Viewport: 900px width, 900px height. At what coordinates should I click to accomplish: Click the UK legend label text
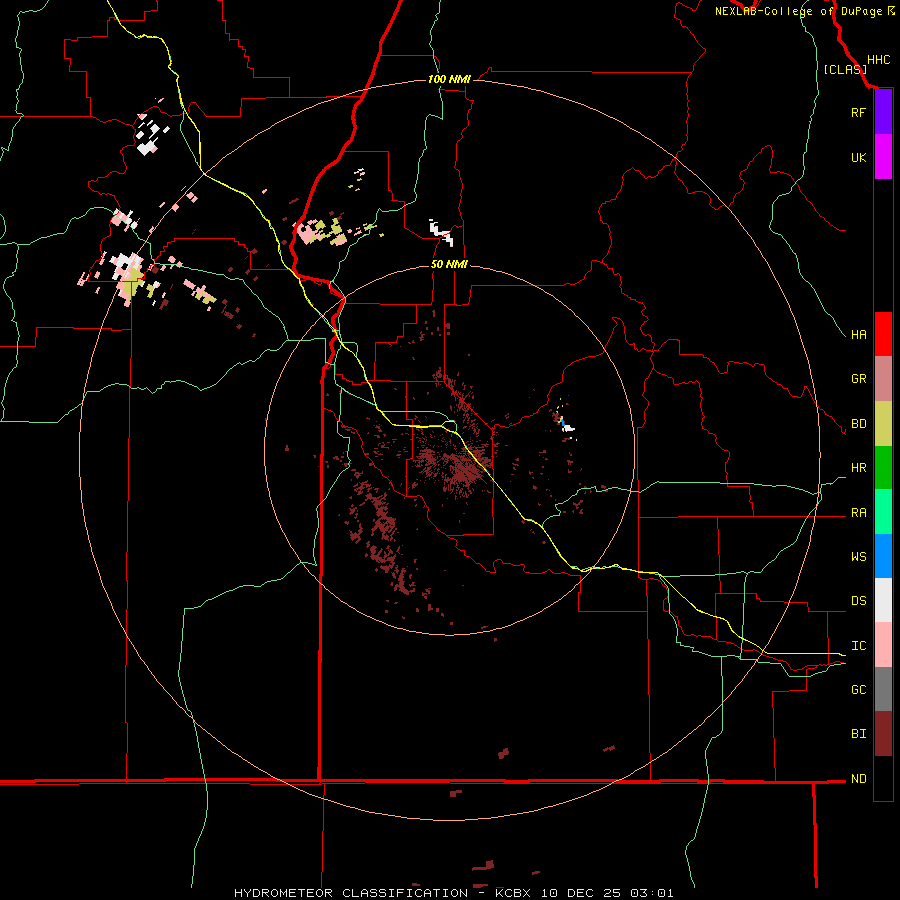[858, 157]
